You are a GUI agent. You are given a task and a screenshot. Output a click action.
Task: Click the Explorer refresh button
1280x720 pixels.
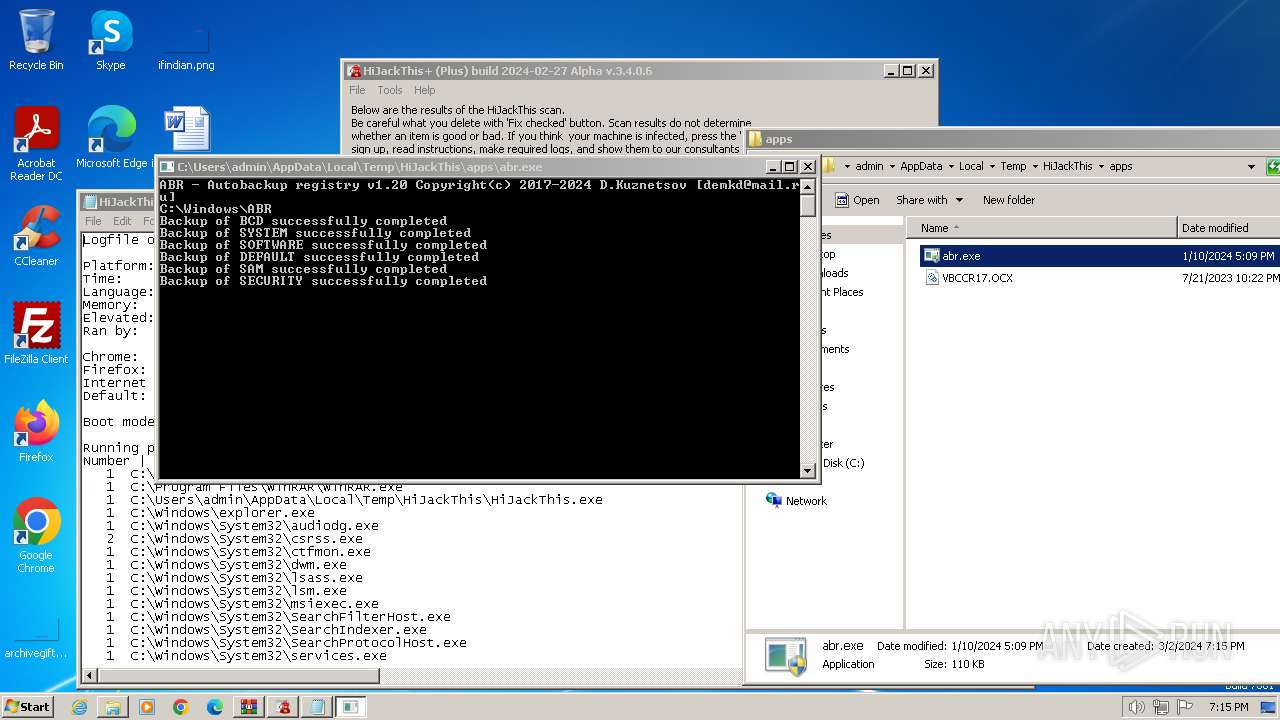coord(1273,167)
